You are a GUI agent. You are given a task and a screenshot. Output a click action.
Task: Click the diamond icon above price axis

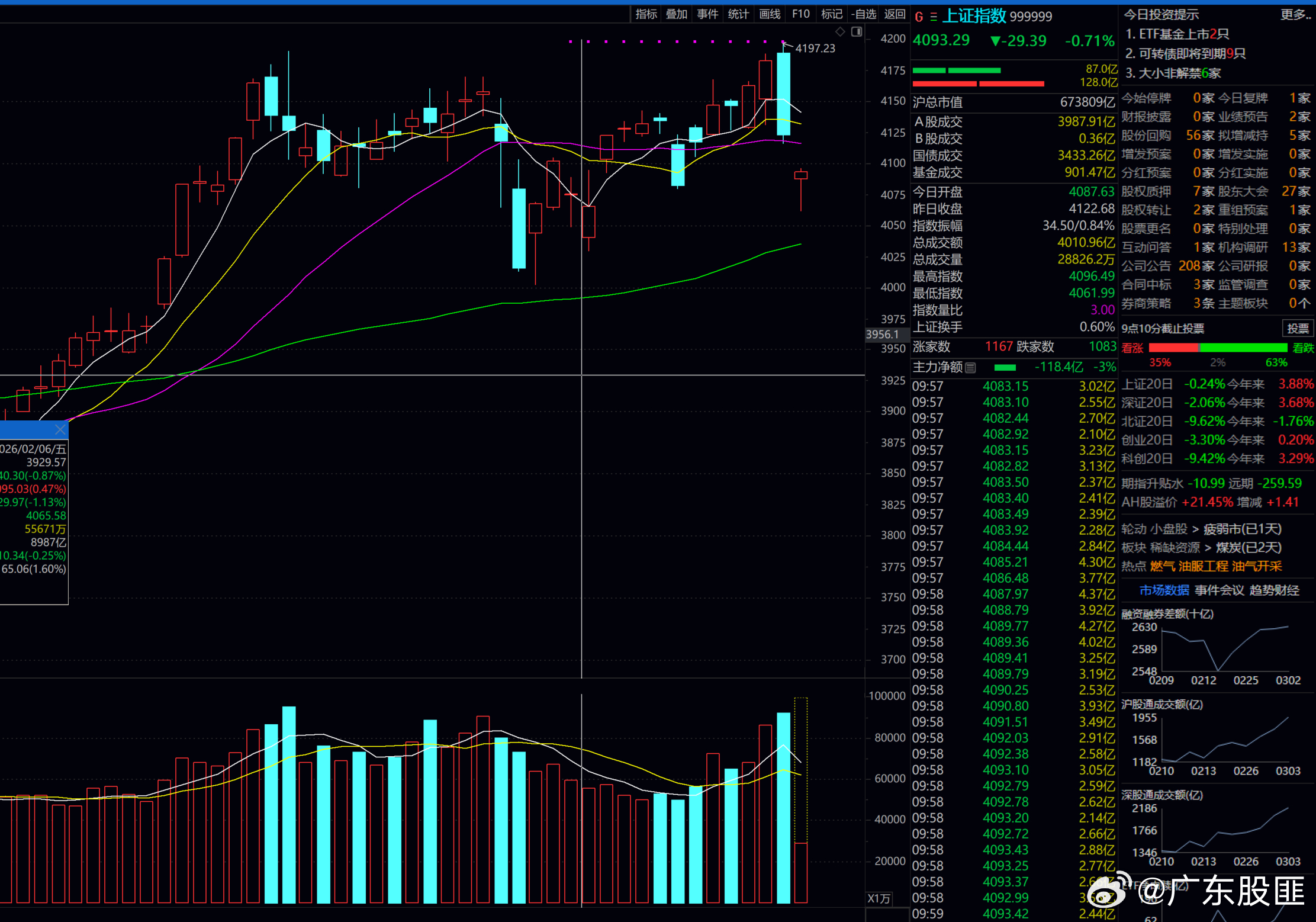(x=840, y=31)
